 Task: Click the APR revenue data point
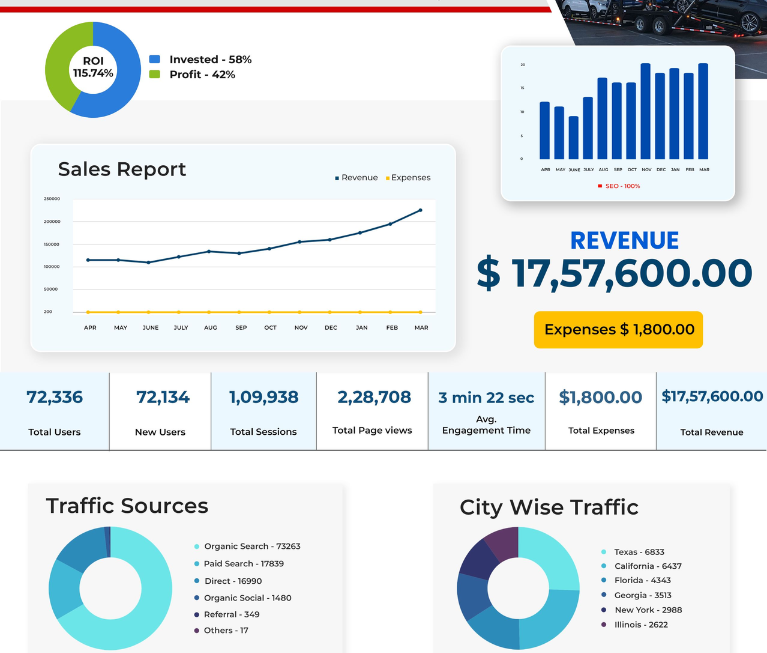88,260
